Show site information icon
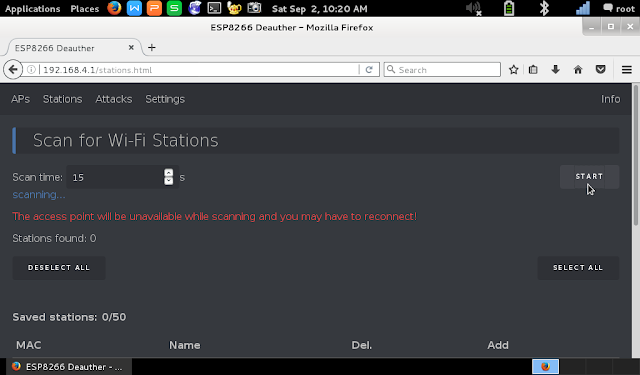 (31, 70)
